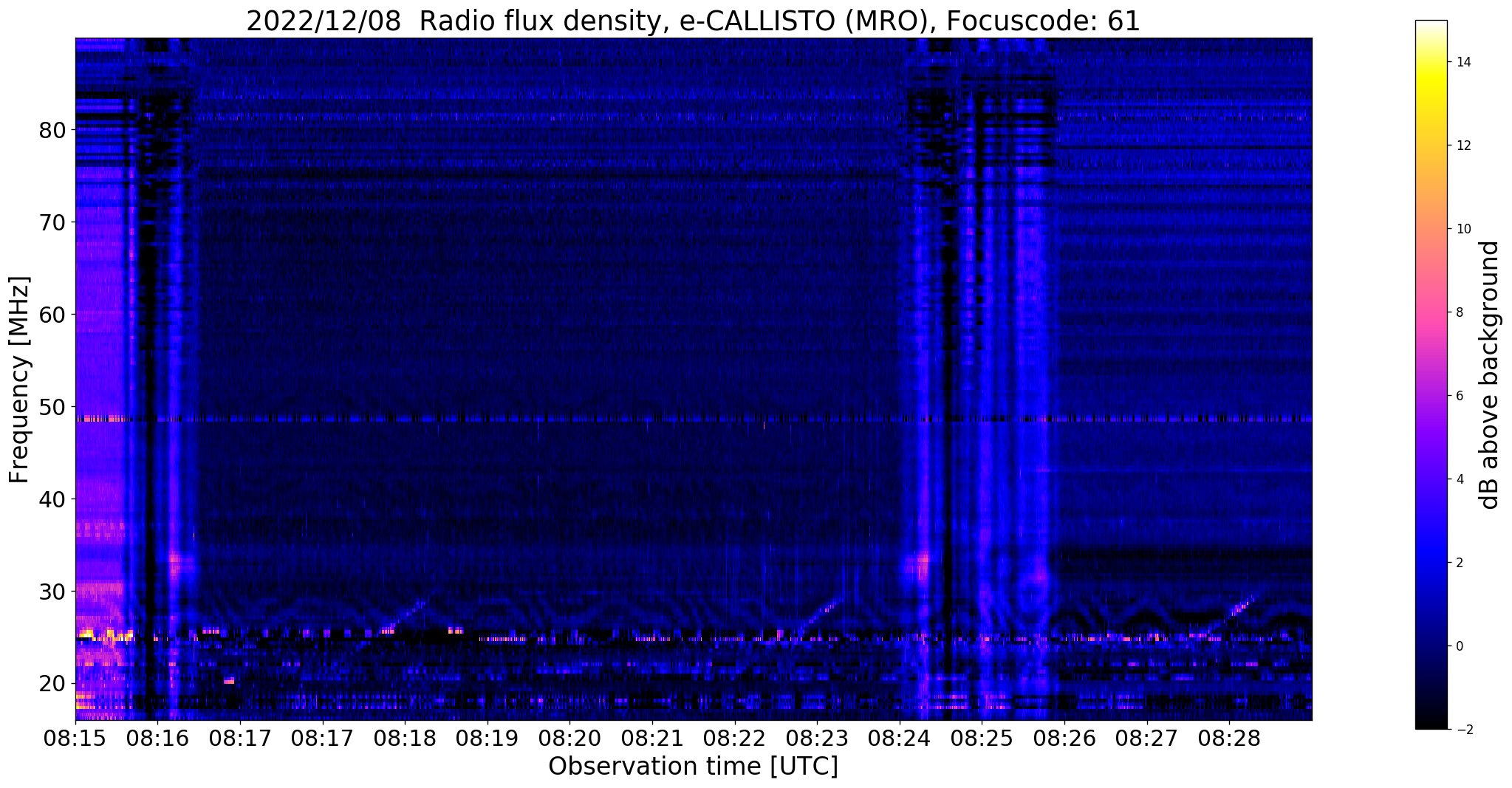Click the colorbar tick value 12

[1463, 145]
